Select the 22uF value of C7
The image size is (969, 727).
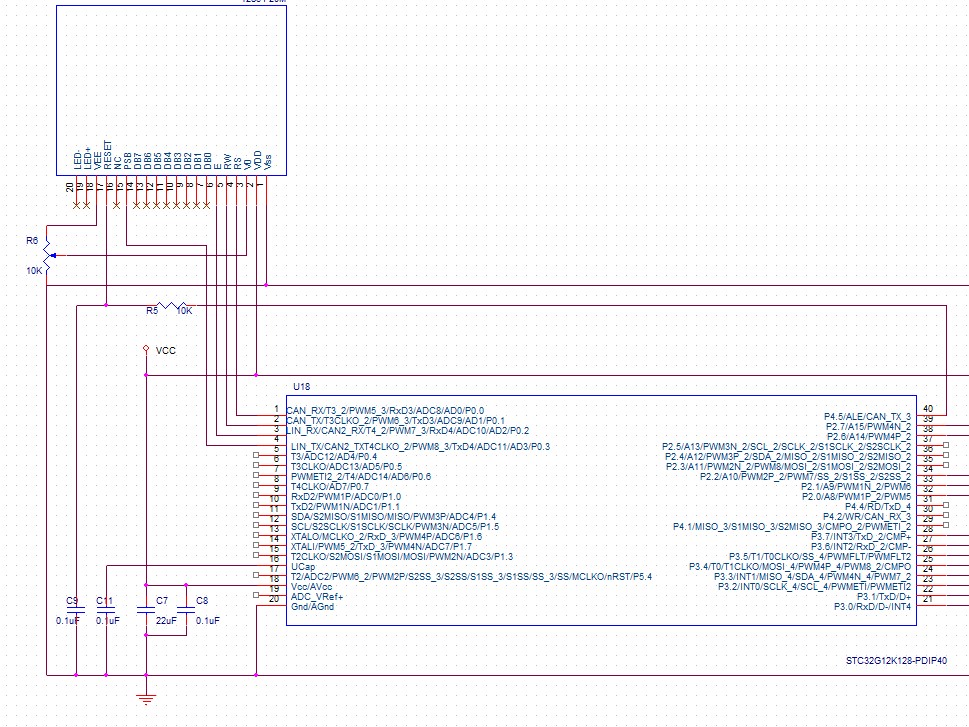[166, 620]
